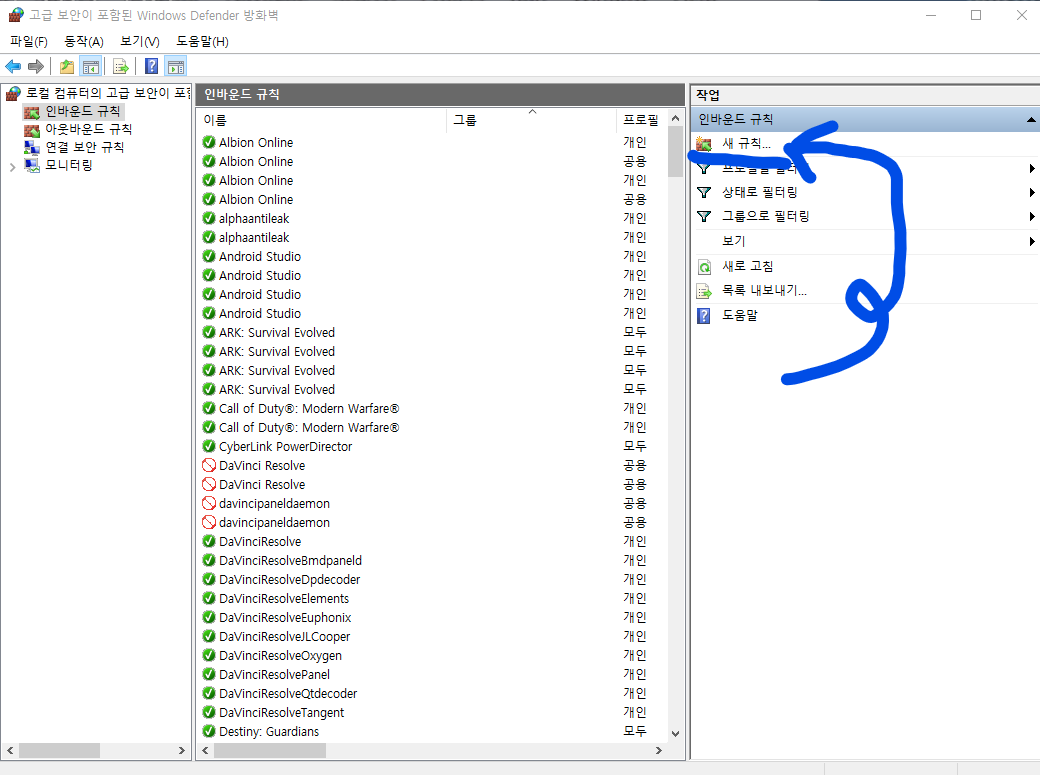
Task: Click the Back arrow toolbar icon
Action: [13, 66]
